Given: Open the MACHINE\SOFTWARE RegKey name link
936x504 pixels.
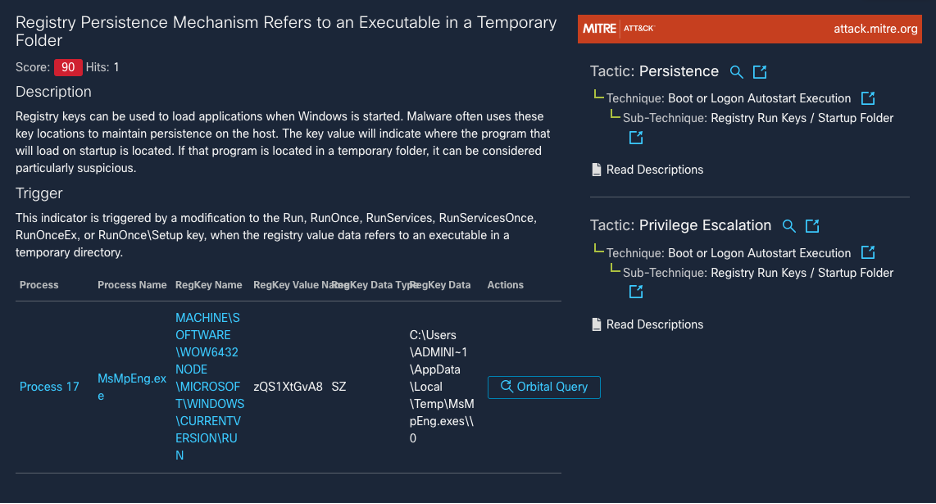Looking at the screenshot, I should point(206,386).
